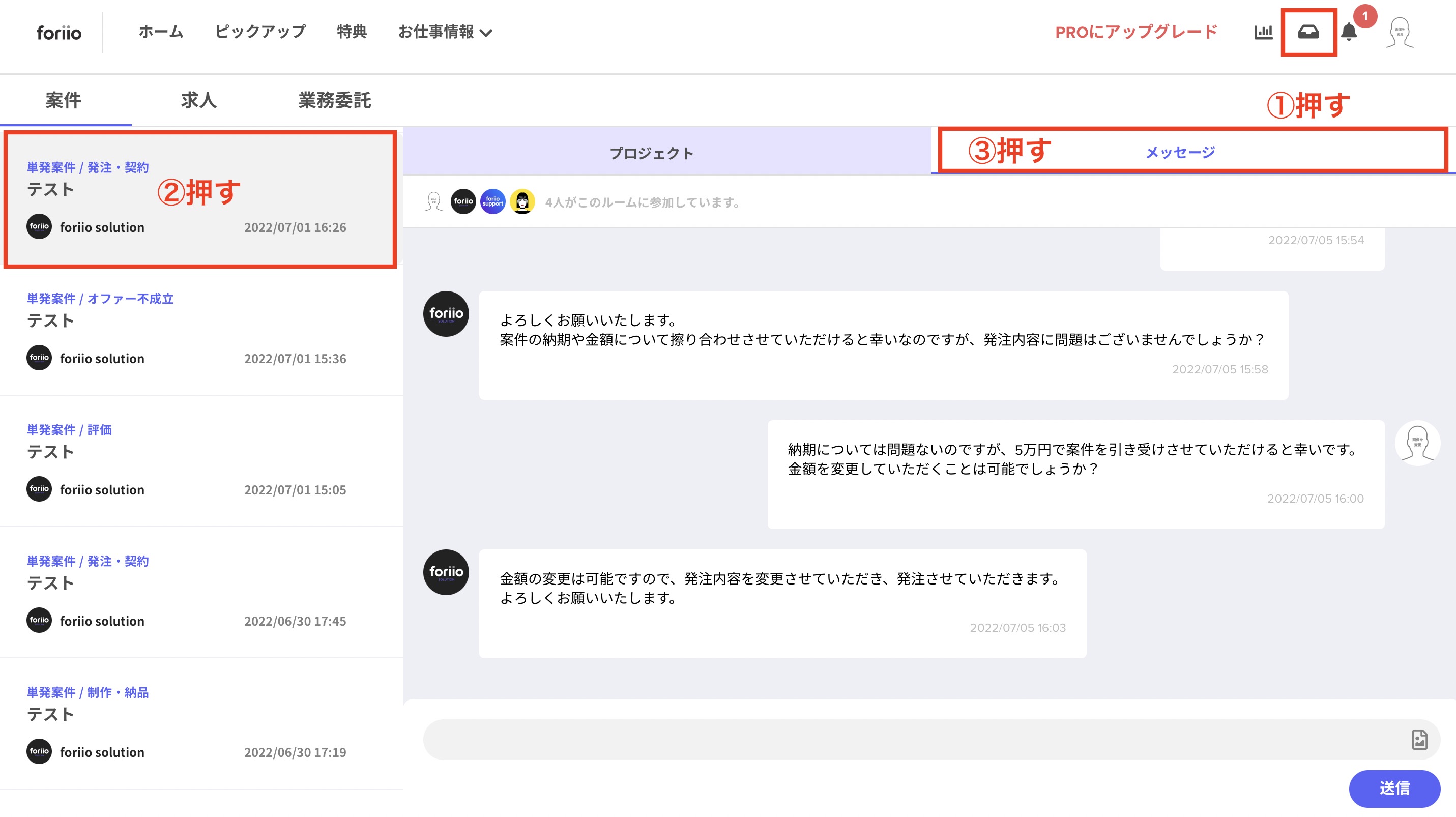1456x817 pixels.
Task: Expand the お仕事情報 dropdown
Action: [445, 32]
